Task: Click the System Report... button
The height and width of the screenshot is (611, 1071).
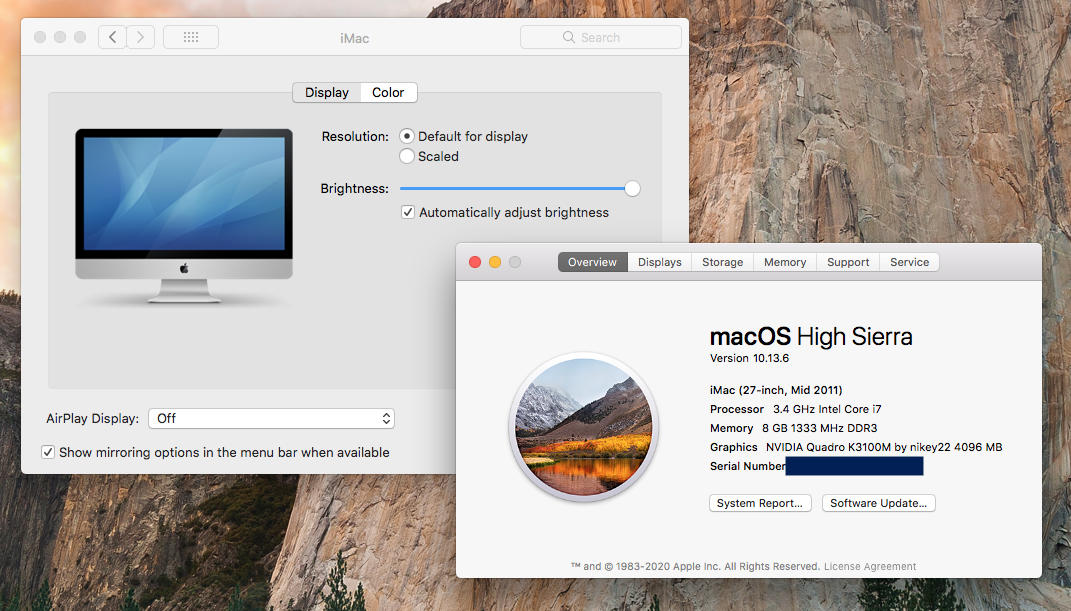Action: point(760,503)
